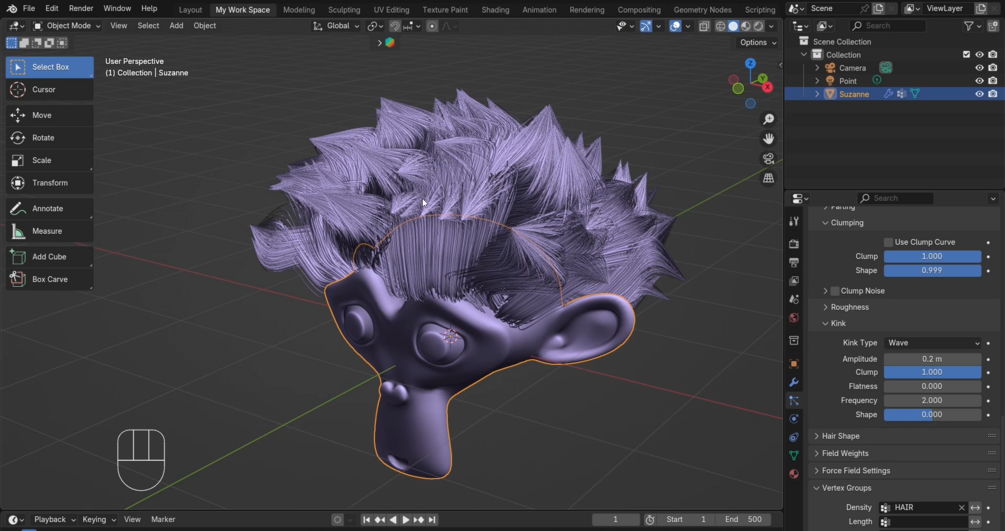Click the Kink Frequency field
Image resolution: width=1005 pixels, height=531 pixels.
tap(933, 400)
